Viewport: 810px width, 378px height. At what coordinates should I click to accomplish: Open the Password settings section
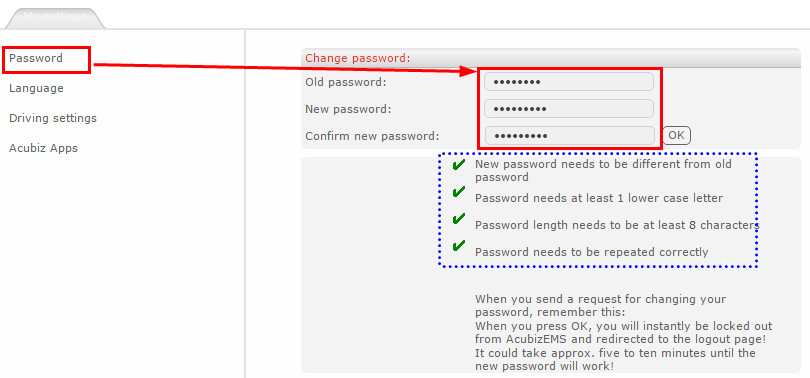point(36,58)
